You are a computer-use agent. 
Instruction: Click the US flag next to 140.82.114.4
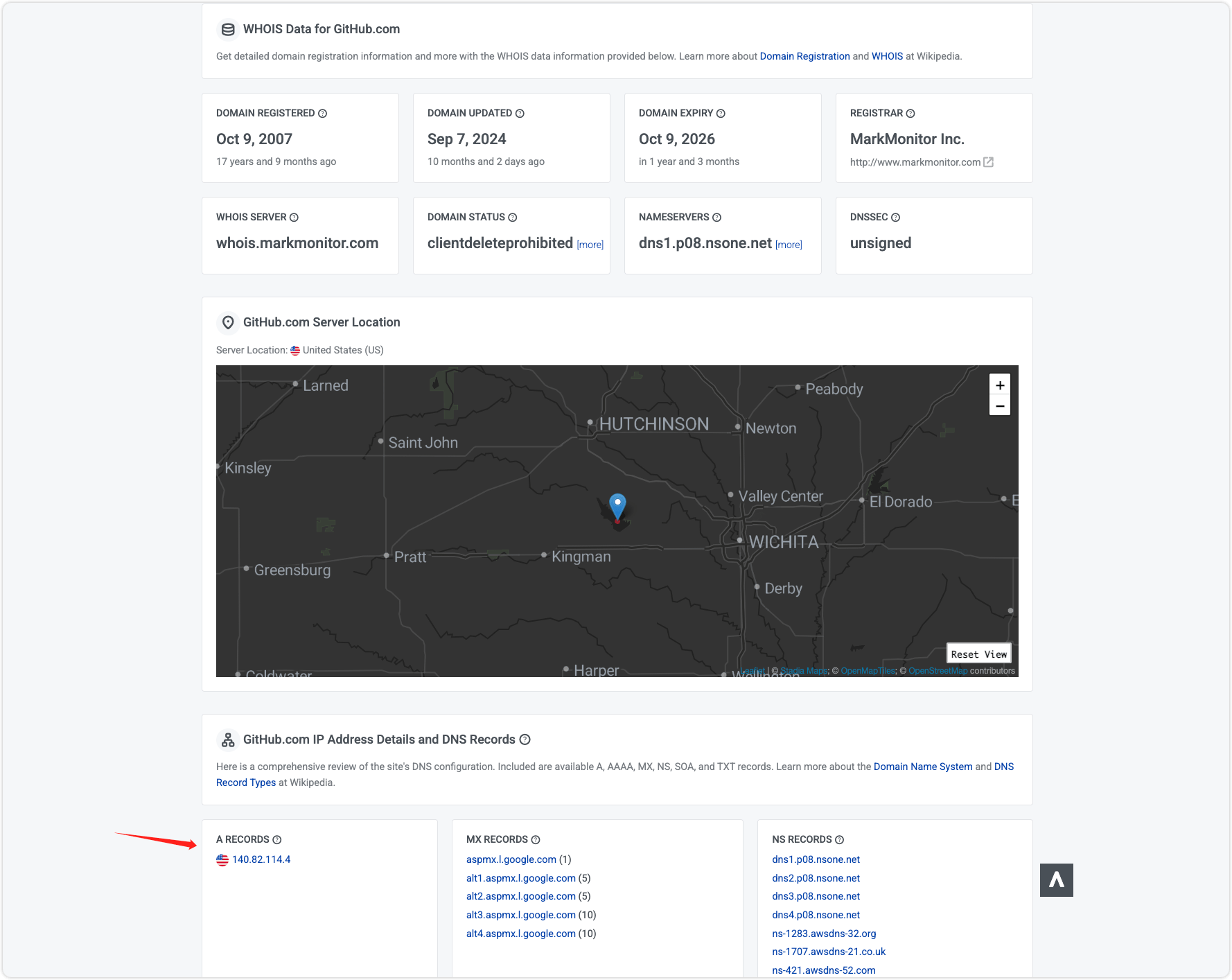[x=222, y=860]
